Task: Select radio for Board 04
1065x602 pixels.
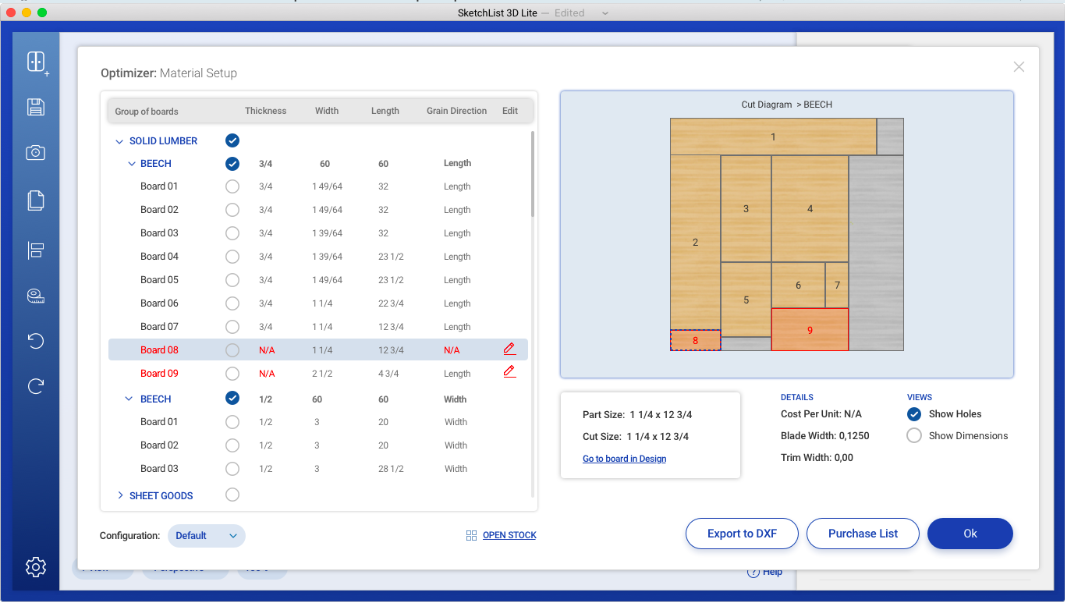Action: [x=232, y=256]
